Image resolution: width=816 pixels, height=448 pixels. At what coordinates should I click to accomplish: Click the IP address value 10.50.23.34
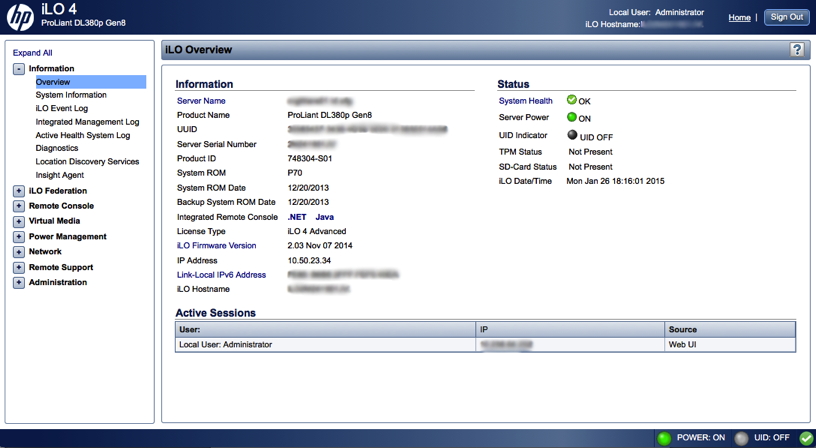[x=309, y=261]
